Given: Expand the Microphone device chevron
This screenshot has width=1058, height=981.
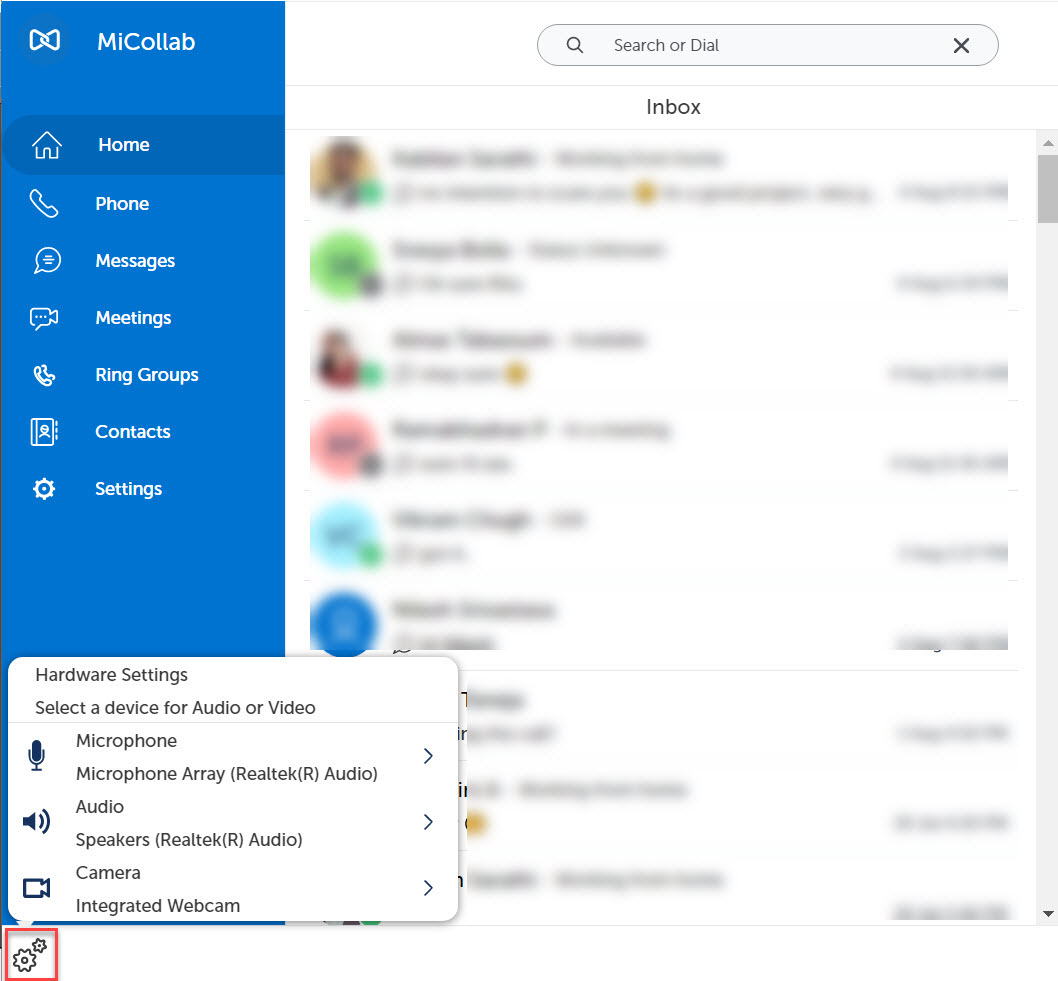Looking at the screenshot, I should [428, 756].
